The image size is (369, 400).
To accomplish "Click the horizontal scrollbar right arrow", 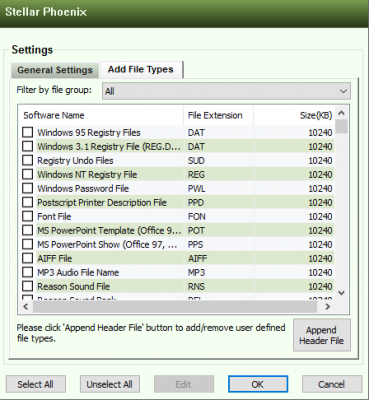I will pyautogui.click(x=328, y=306).
